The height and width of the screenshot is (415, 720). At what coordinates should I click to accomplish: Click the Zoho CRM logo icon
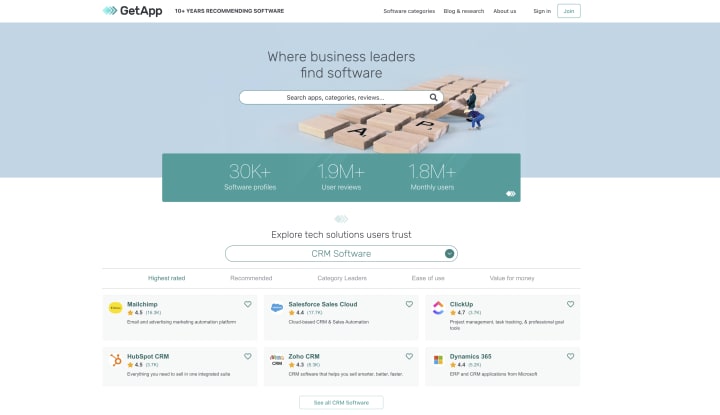(x=277, y=359)
